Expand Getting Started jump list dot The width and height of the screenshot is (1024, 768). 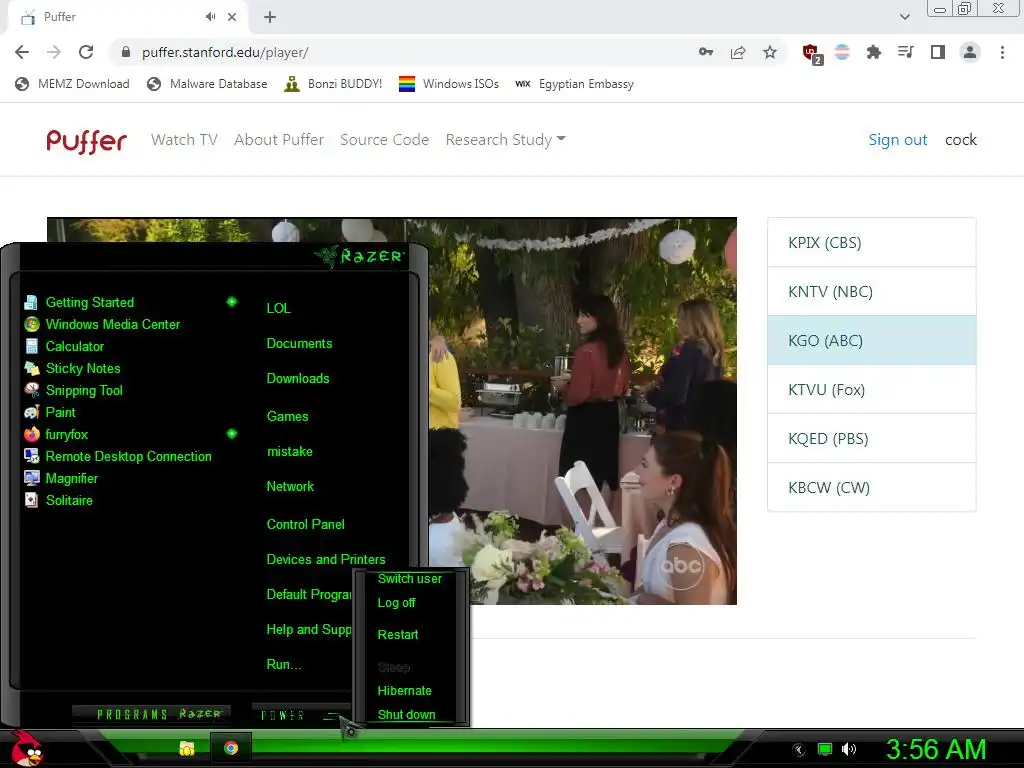pos(231,302)
